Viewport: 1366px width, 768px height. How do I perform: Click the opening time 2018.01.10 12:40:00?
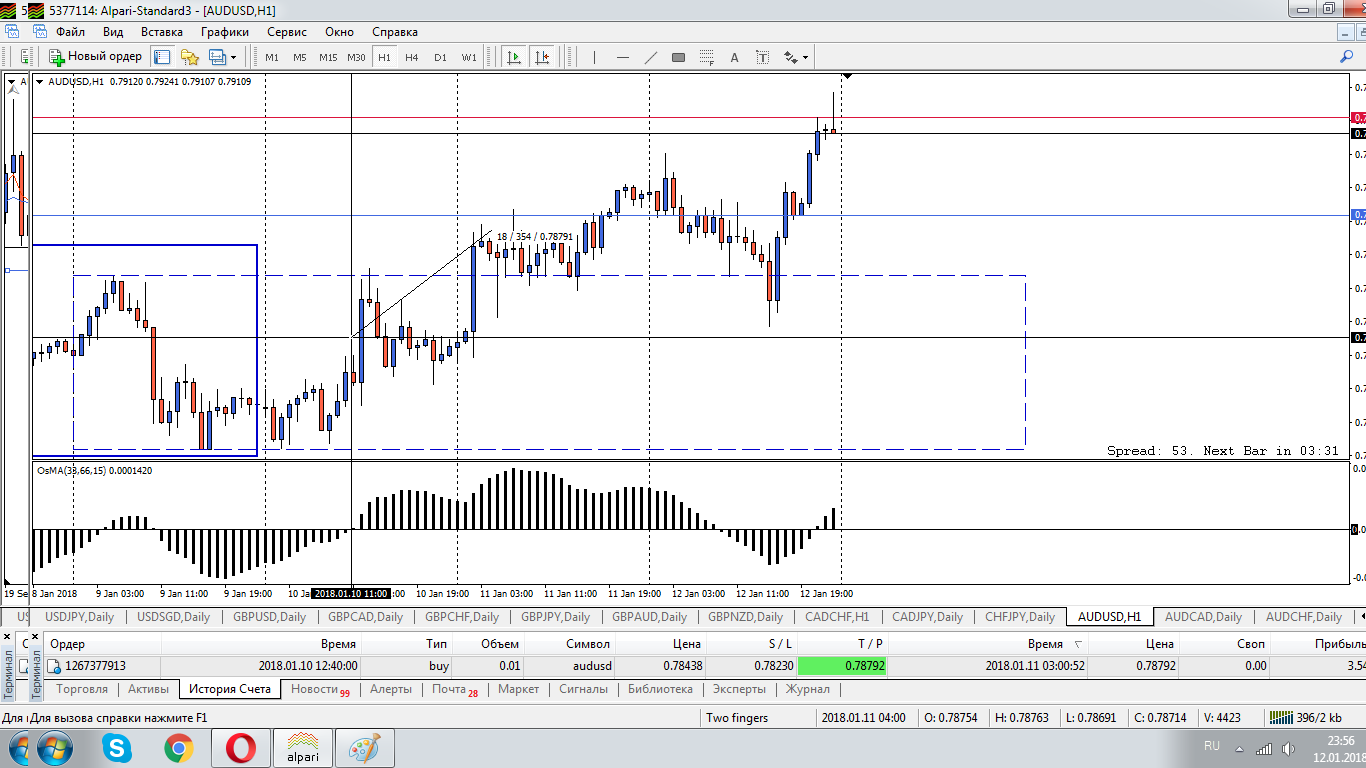pos(308,665)
